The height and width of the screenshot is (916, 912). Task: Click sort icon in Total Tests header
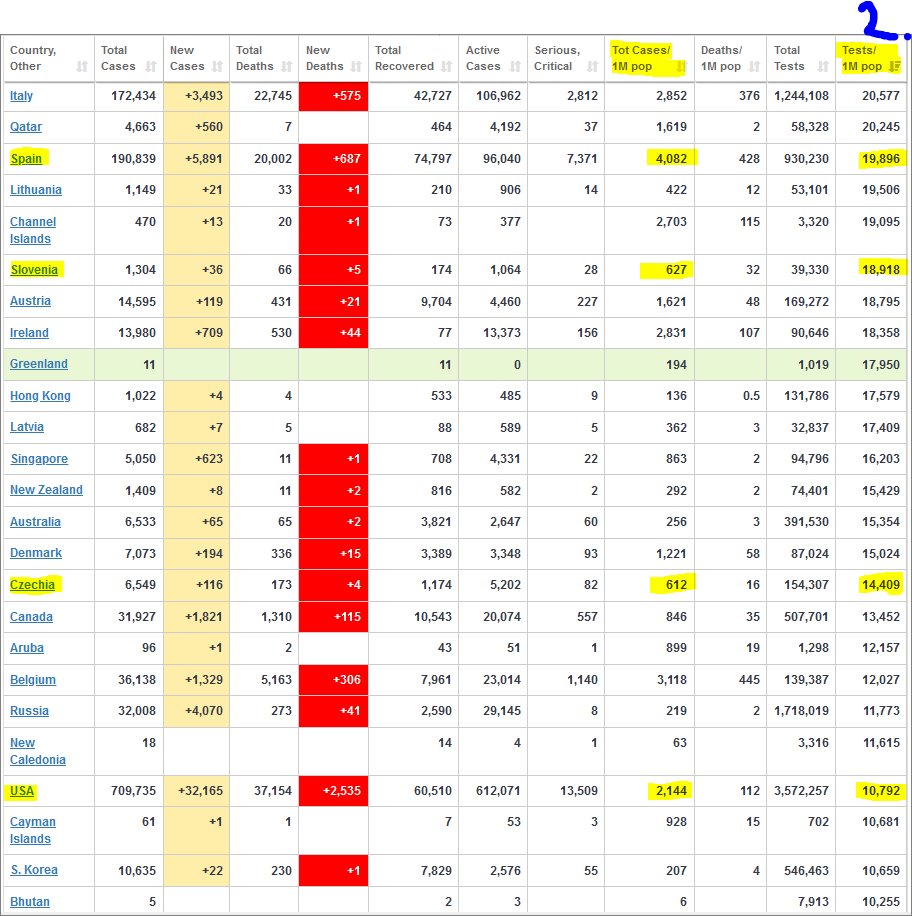pyautogui.click(x=822, y=67)
